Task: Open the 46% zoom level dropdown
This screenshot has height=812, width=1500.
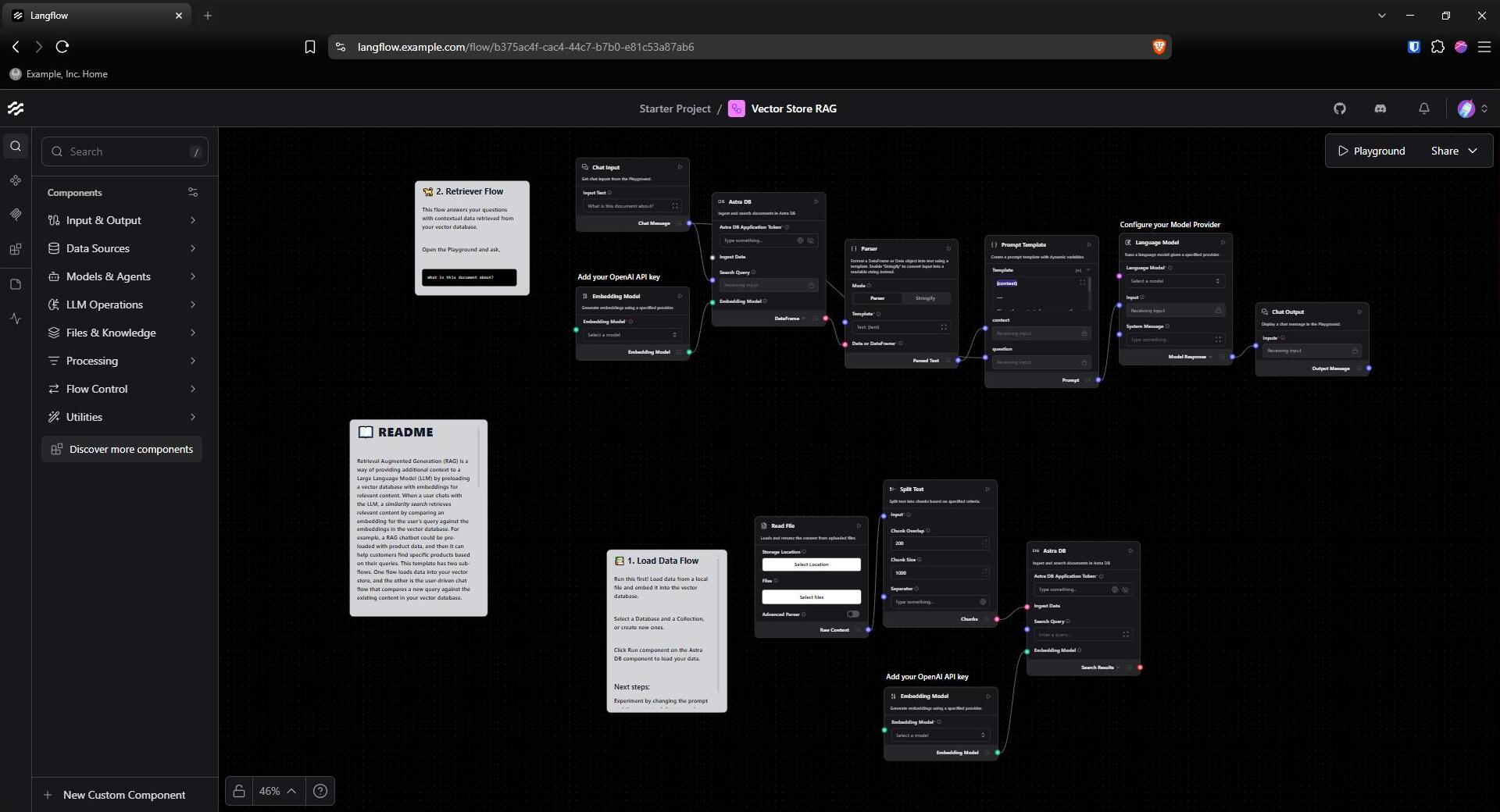Action: point(278,791)
